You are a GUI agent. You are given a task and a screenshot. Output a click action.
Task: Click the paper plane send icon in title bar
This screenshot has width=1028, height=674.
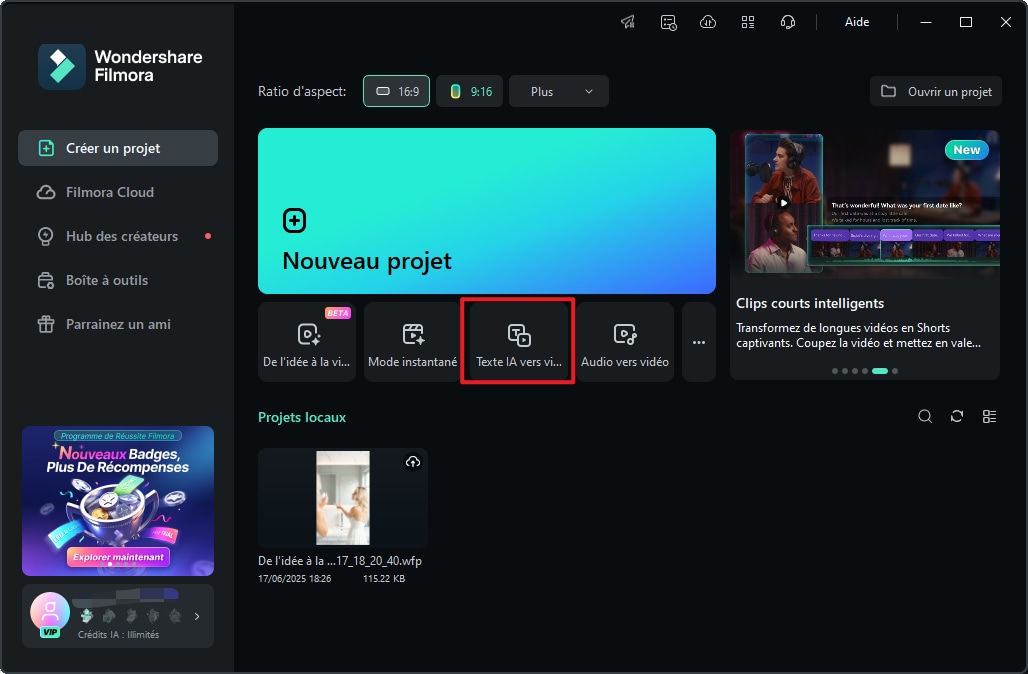point(628,22)
